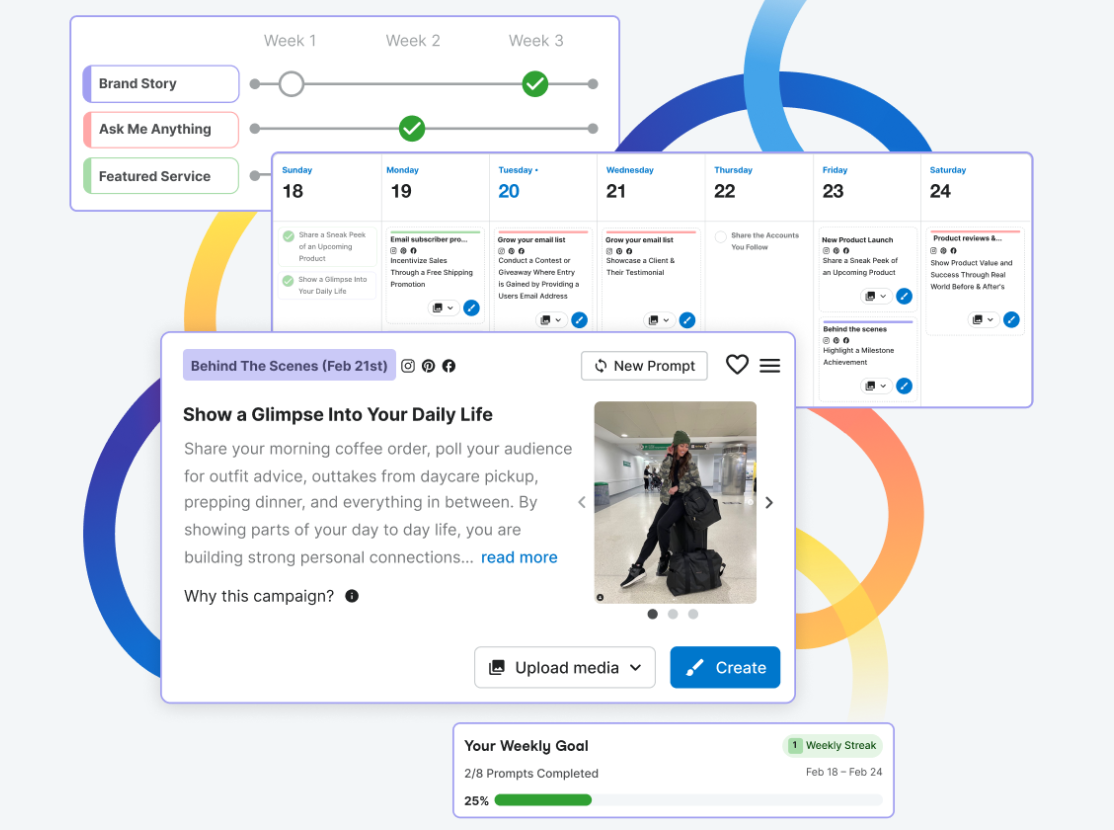Click the Weekly Streak count badge
Viewport: 1114px width, 830px height.
tap(794, 745)
